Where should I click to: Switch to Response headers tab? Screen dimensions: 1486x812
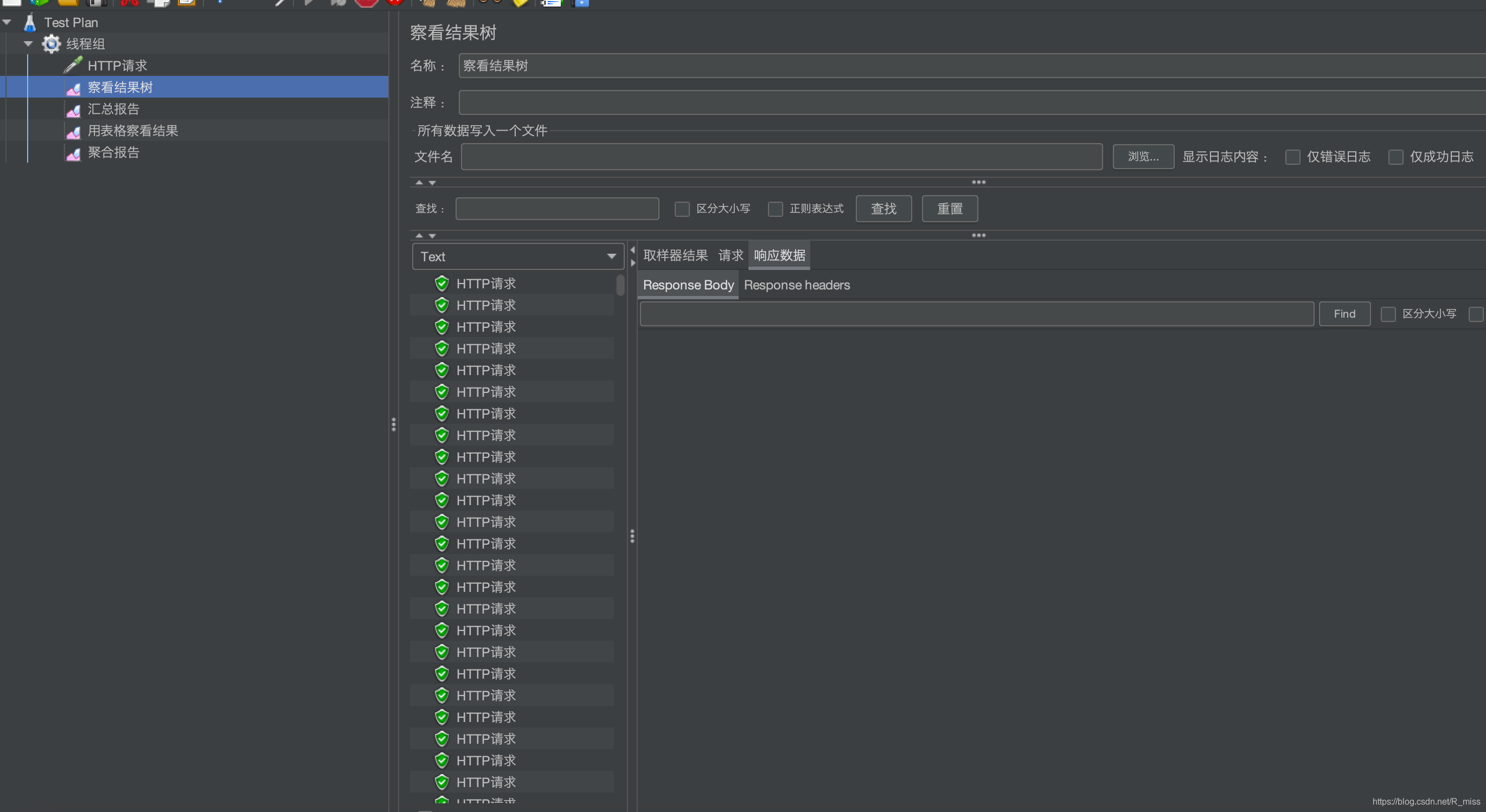[796, 285]
